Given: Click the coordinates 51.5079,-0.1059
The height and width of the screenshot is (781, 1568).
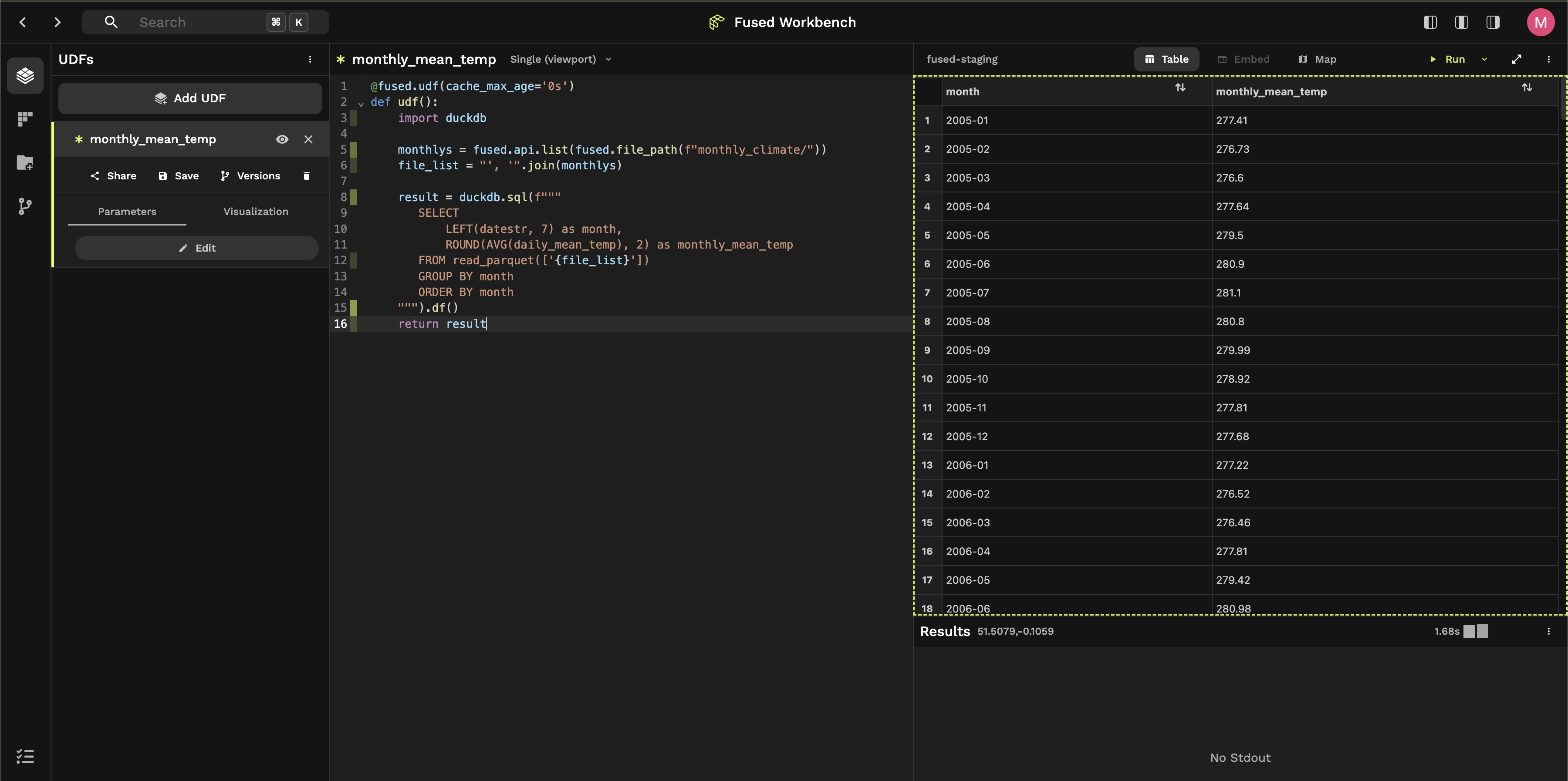Looking at the screenshot, I should tap(1015, 631).
